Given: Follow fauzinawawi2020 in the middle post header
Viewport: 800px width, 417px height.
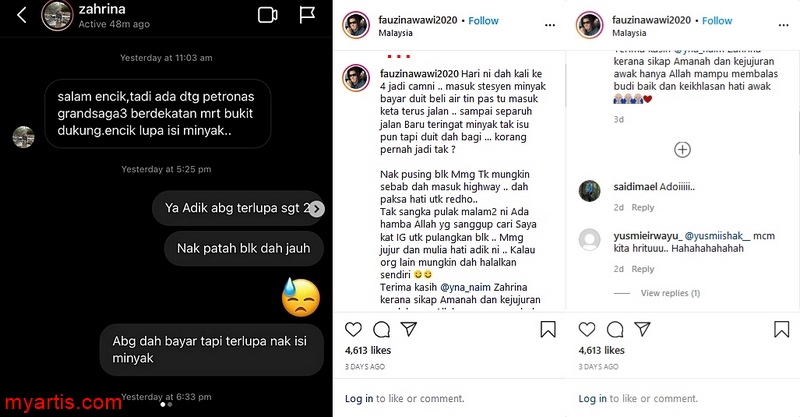Looking at the screenshot, I should point(483,21).
